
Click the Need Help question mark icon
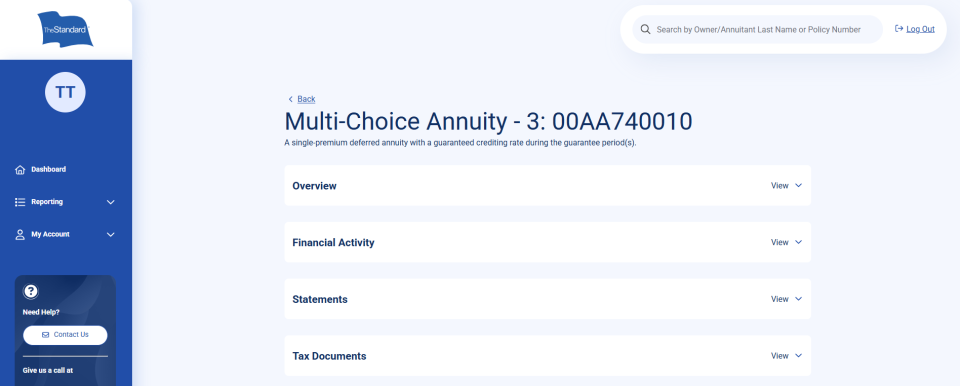(31, 292)
